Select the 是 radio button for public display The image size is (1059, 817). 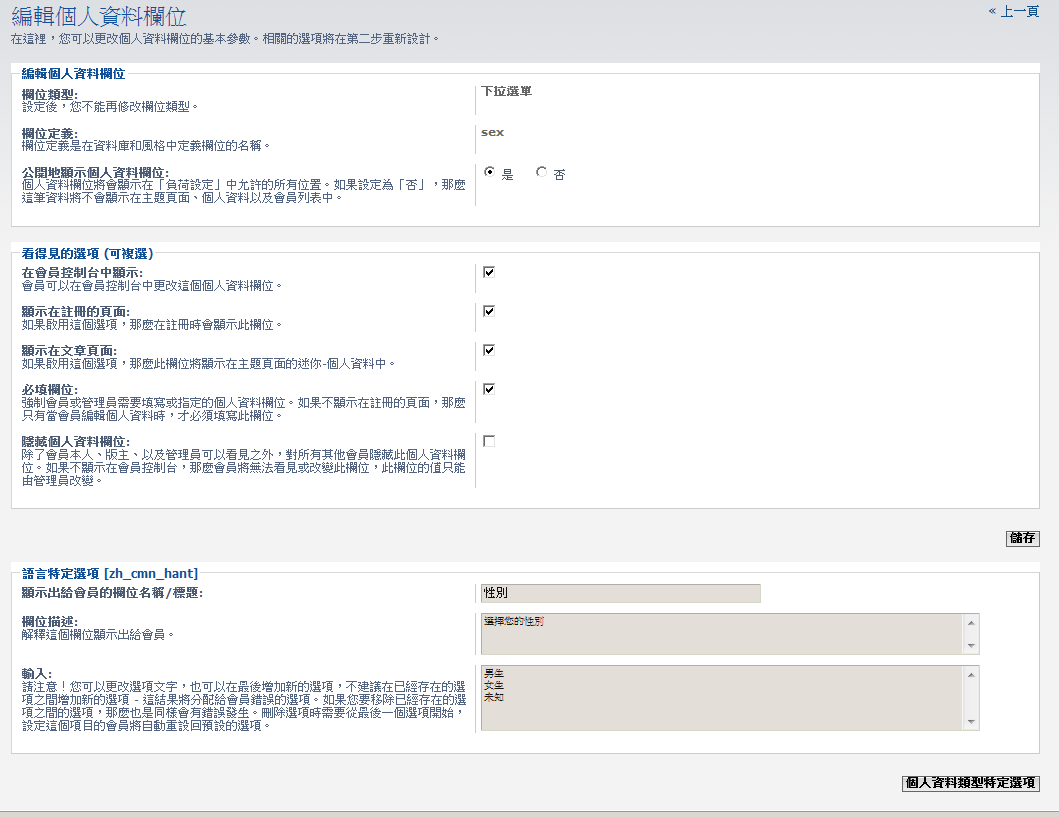pyautogui.click(x=490, y=172)
